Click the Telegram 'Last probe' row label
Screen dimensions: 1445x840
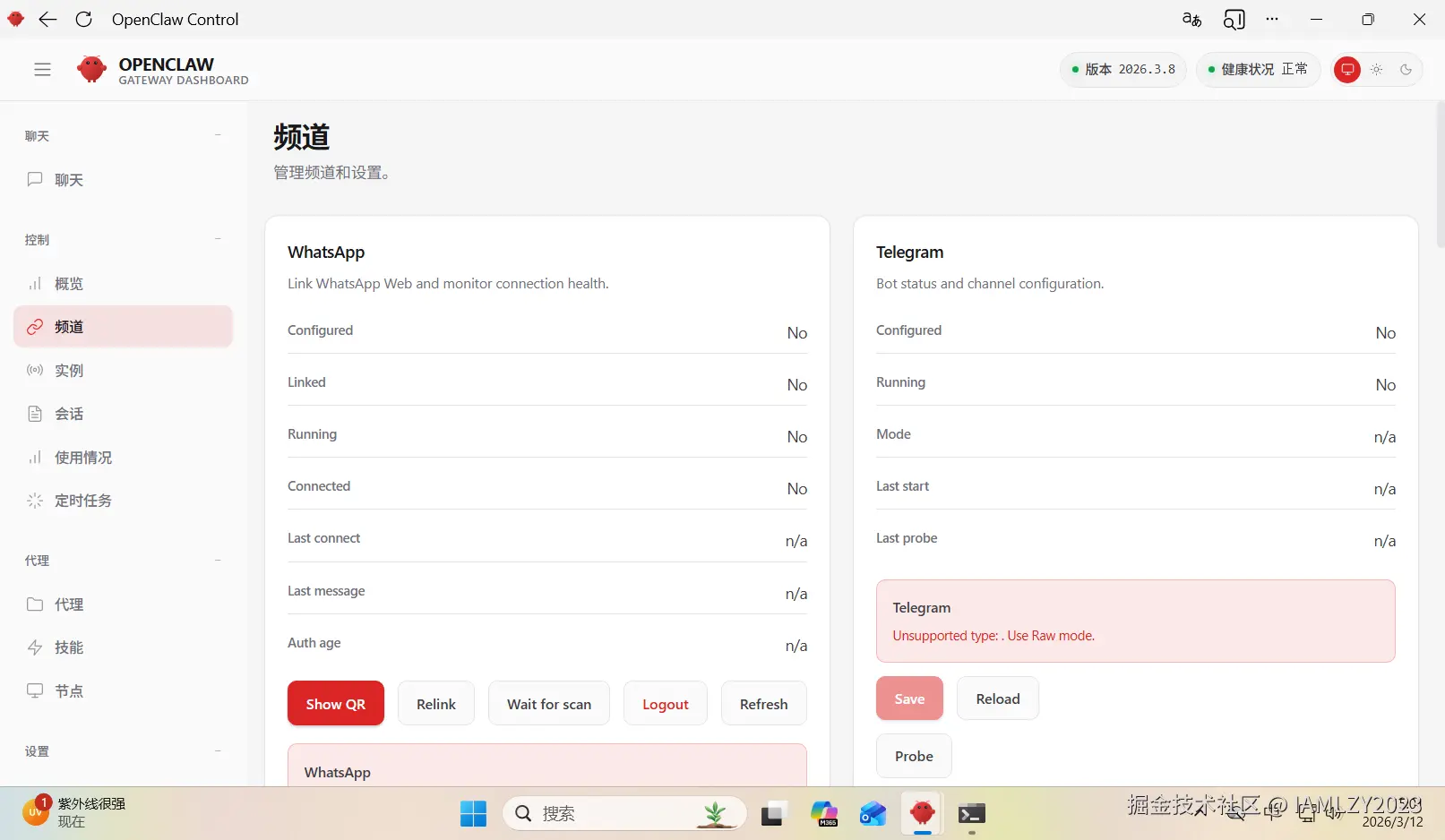point(907,538)
